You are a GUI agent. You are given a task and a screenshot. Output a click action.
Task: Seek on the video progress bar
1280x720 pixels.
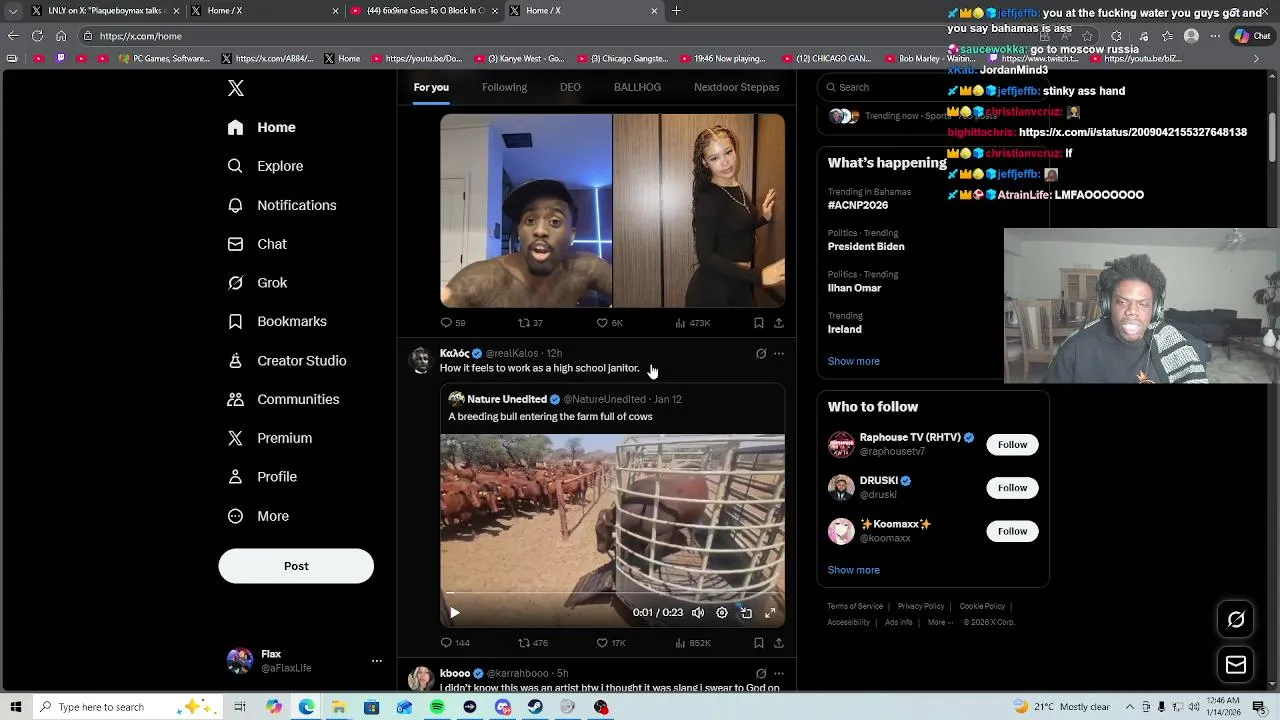coord(612,593)
